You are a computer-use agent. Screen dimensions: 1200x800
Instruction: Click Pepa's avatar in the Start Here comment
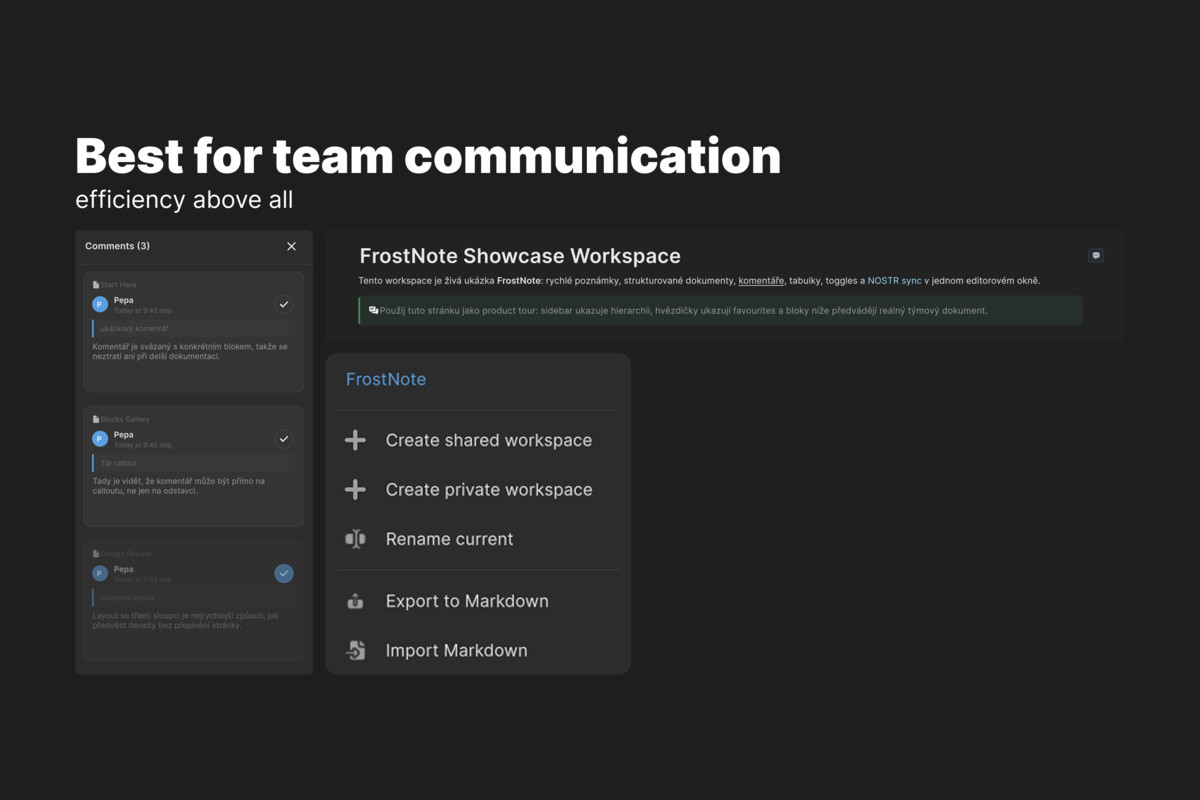(x=100, y=304)
